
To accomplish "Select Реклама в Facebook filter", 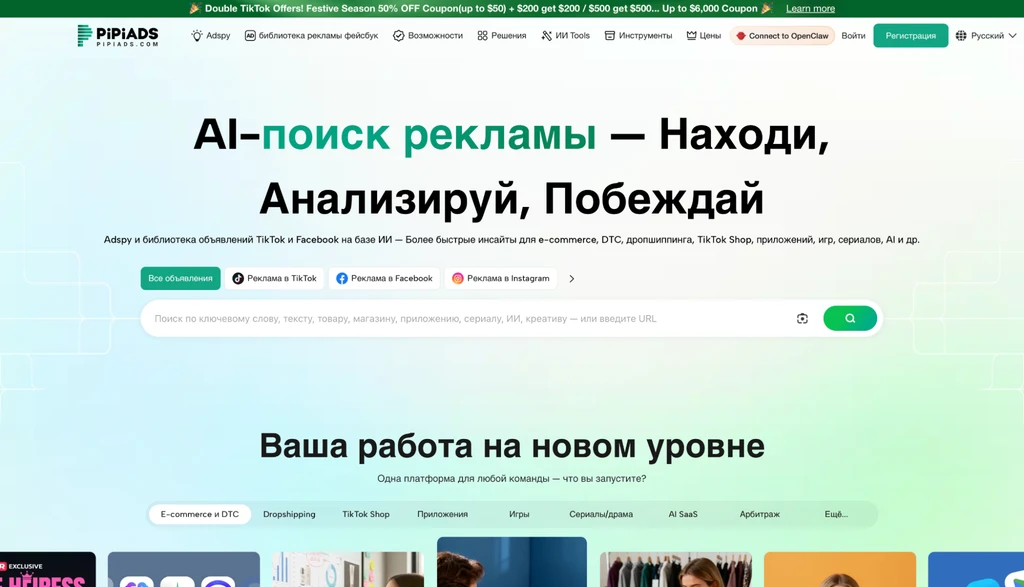I will tap(384, 278).
